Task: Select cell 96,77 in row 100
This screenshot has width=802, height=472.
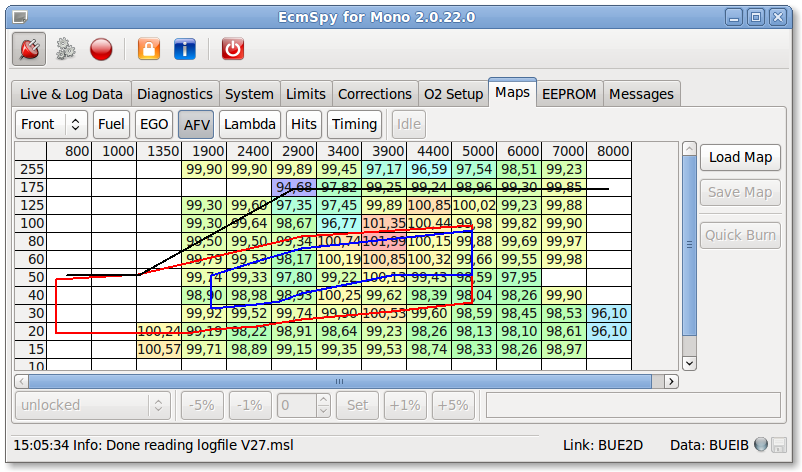Action: click(339, 223)
